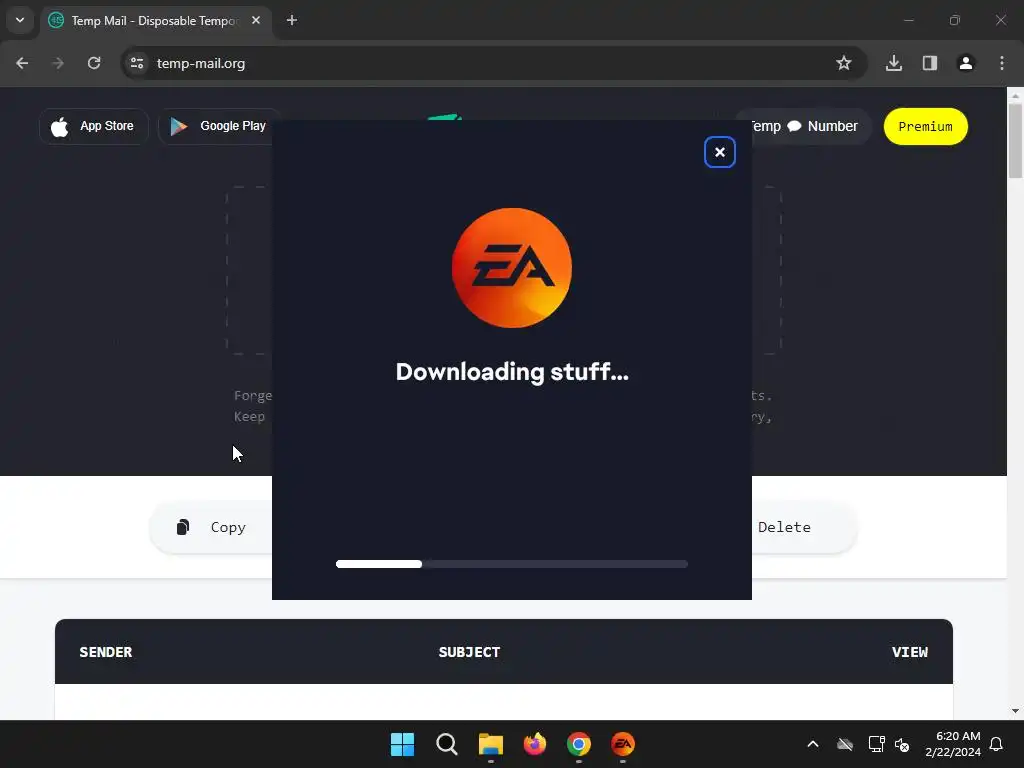Click Delete email button

click(803, 527)
